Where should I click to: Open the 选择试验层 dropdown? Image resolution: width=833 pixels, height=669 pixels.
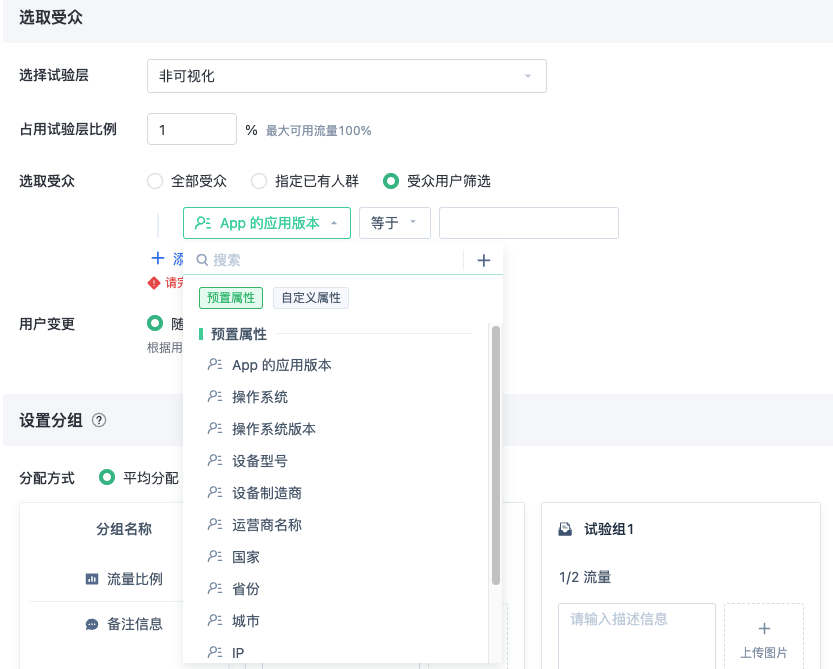pos(346,76)
